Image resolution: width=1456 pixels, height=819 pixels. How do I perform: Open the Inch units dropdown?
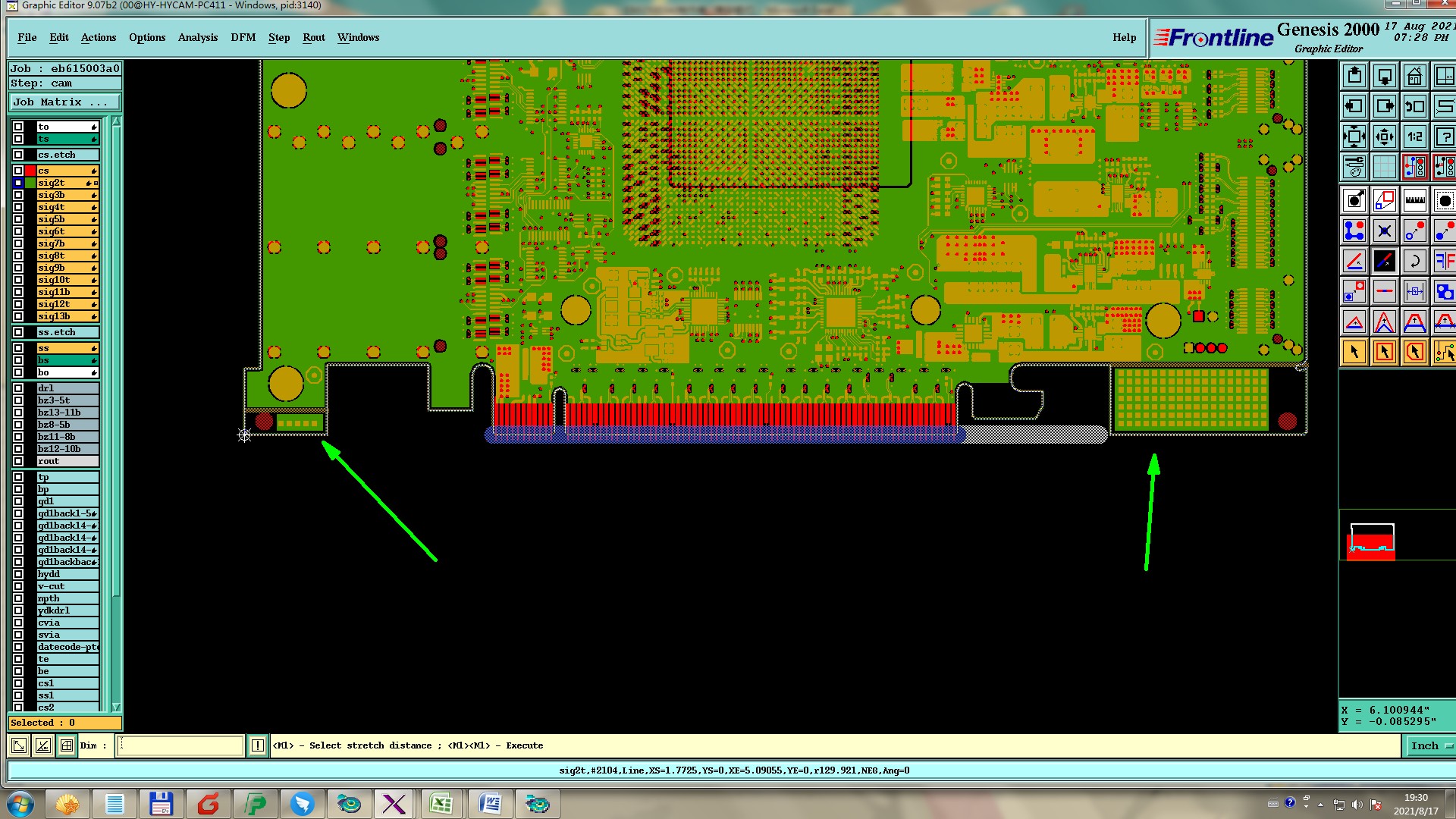pos(1429,745)
